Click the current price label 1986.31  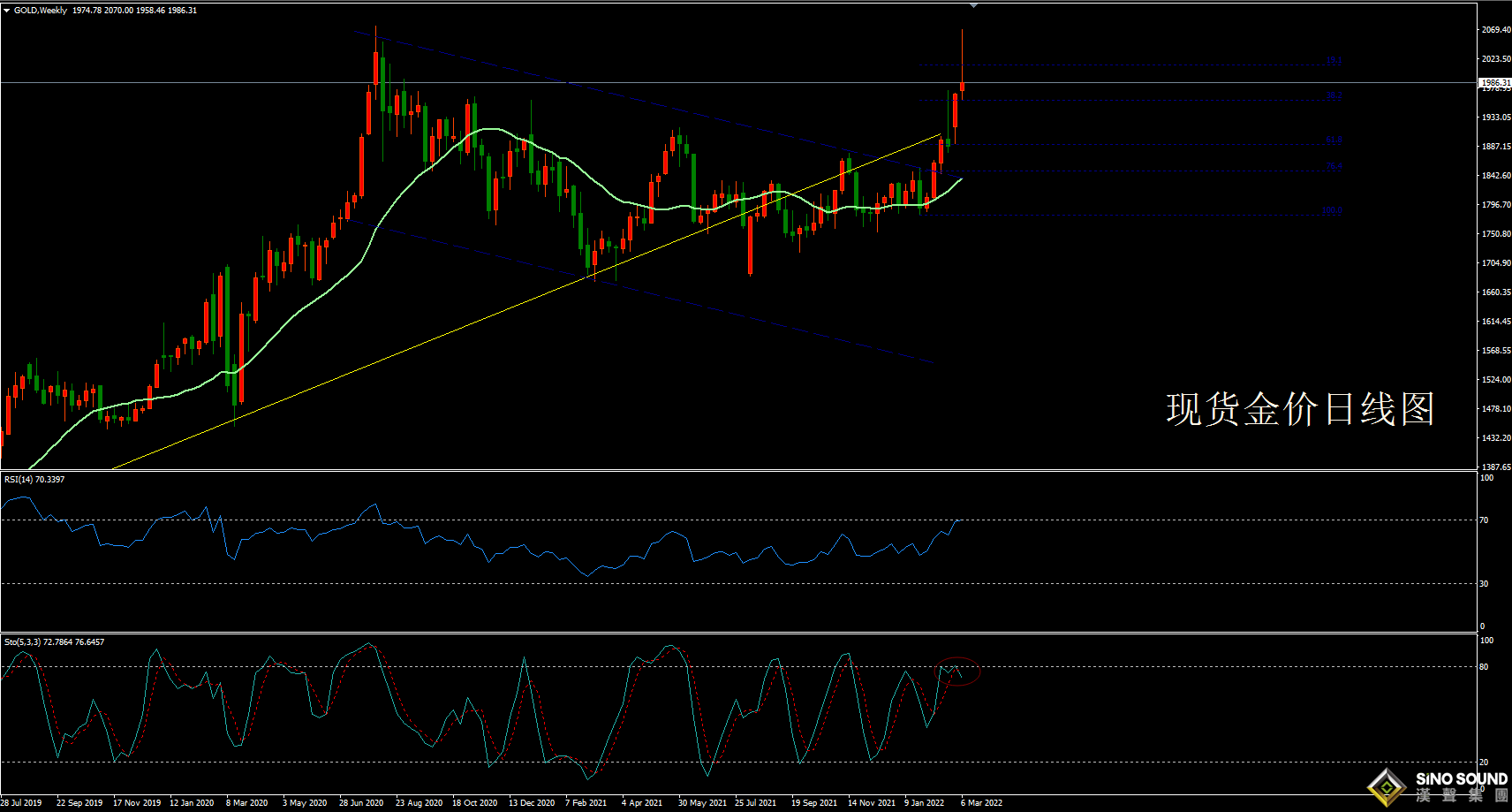1495,82
